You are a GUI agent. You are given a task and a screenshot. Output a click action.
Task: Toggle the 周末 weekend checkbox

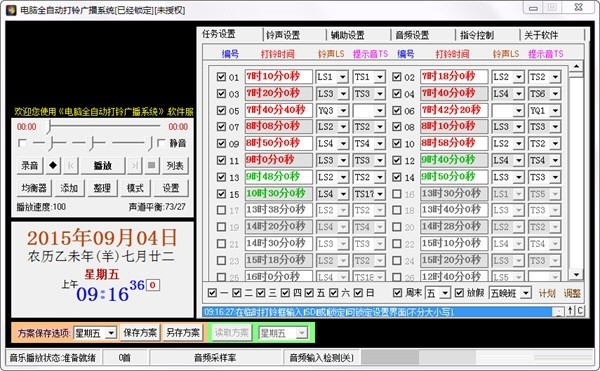[397, 293]
